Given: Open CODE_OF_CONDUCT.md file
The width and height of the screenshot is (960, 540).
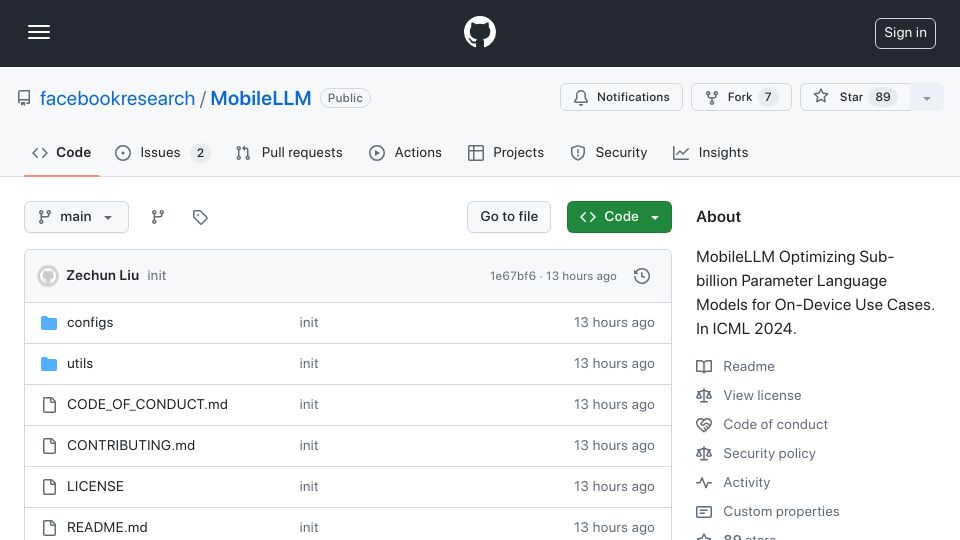Looking at the screenshot, I should [147, 405].
